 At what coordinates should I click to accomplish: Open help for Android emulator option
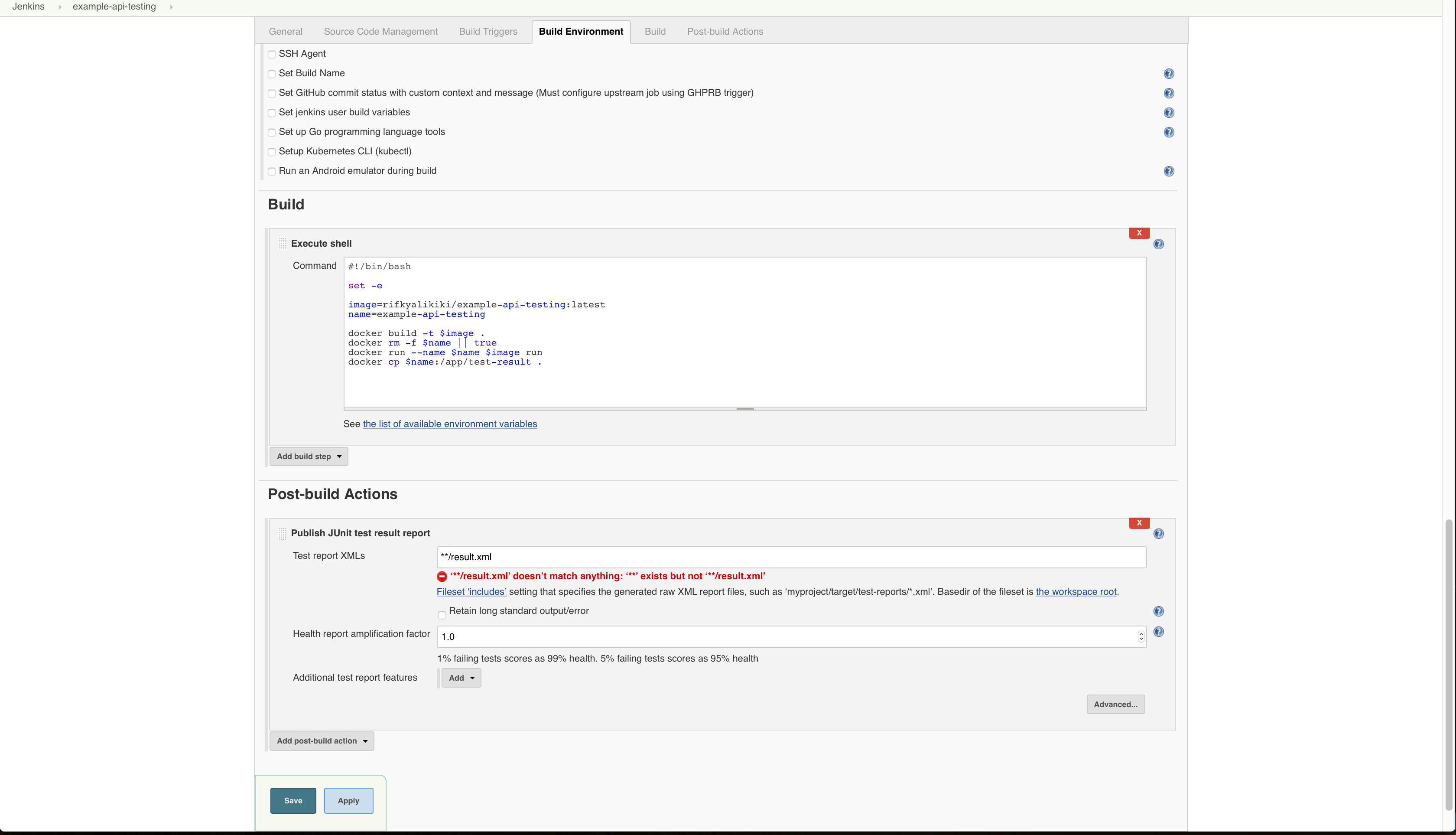pos(1169,171)
